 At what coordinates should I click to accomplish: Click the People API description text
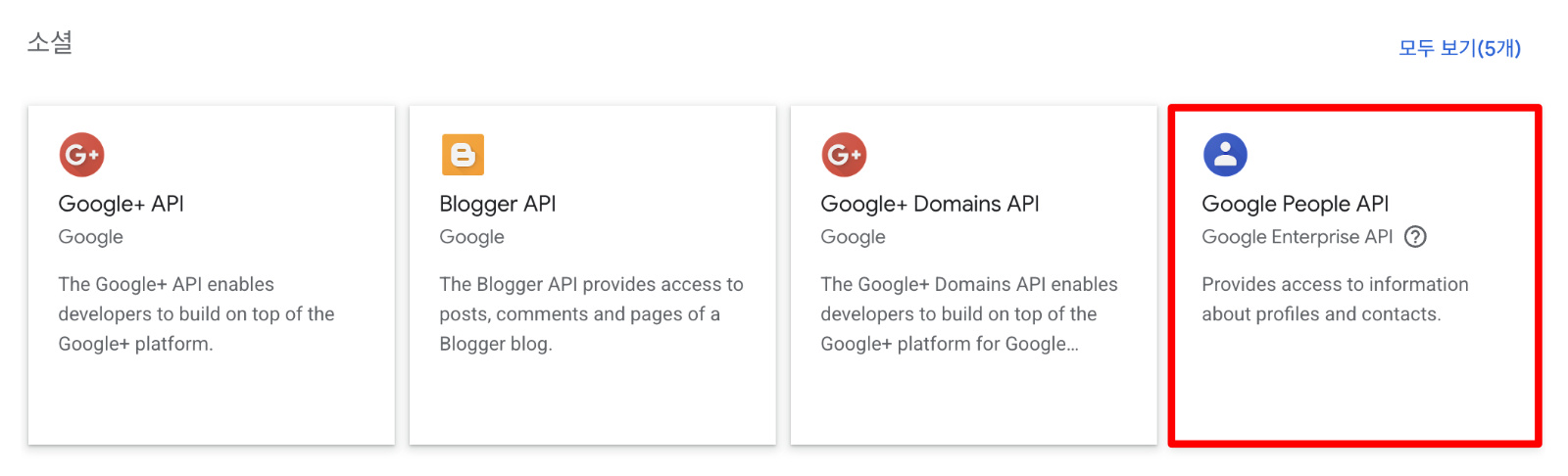tap(1335, 299)
